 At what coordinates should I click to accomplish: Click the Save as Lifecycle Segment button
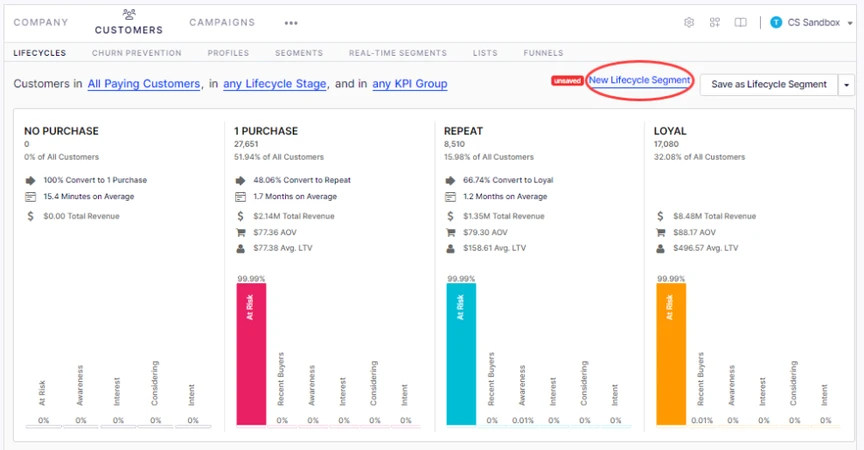click(768, 85)
